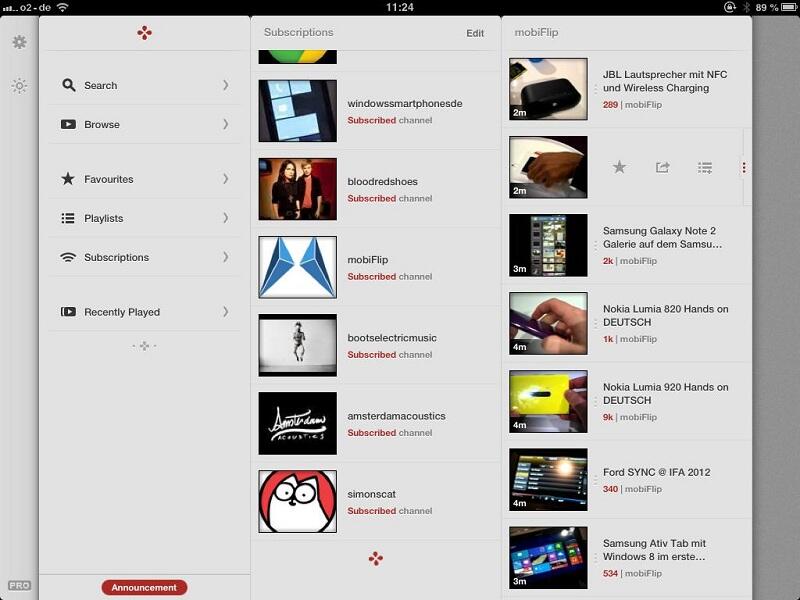Play Nokia Lumia 820 video thumbnail
Image resolution: width=800 pixels, height=600 pixels.
[548, 323]
